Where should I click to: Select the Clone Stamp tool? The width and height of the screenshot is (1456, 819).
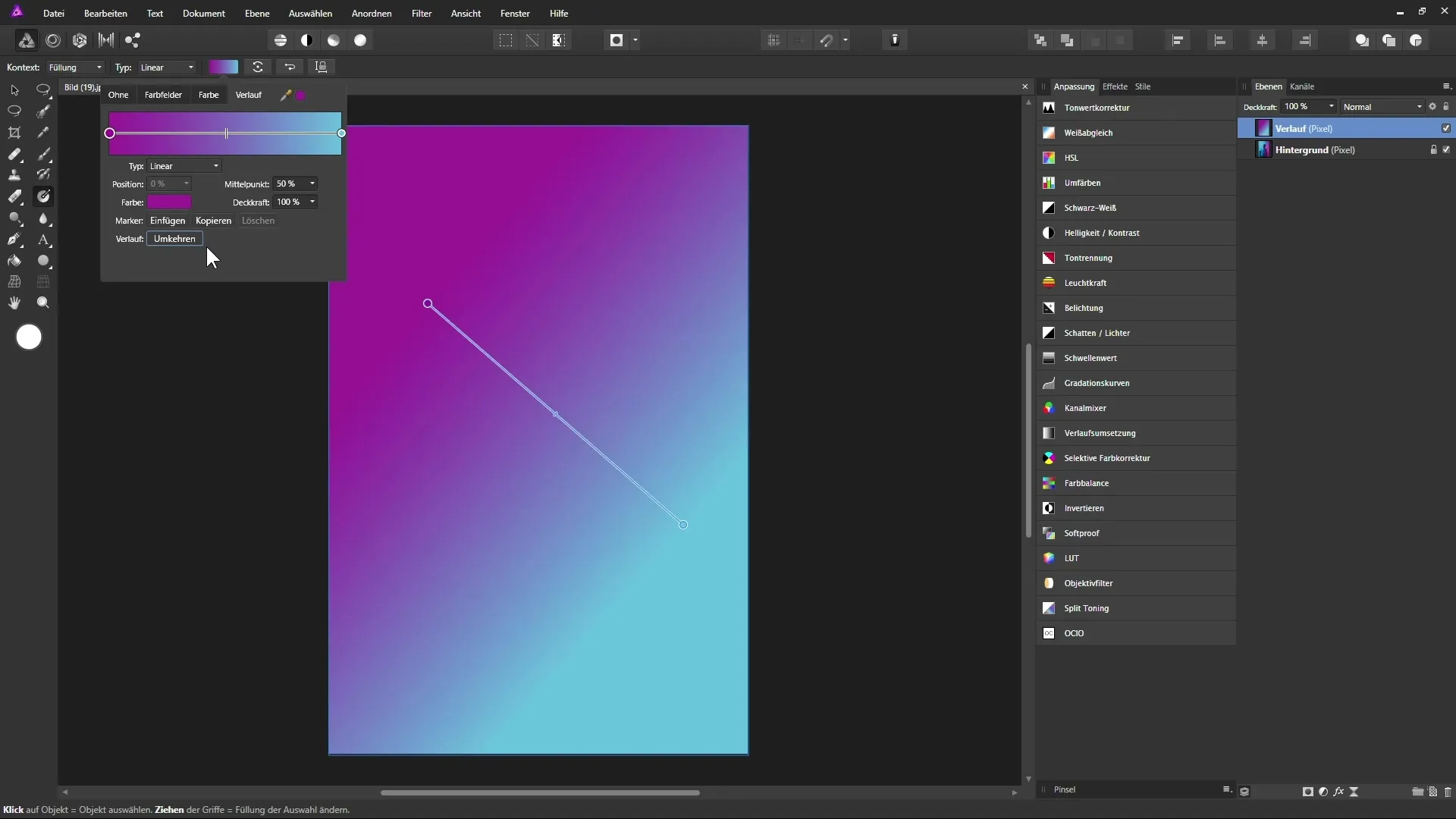pos(14,175)
